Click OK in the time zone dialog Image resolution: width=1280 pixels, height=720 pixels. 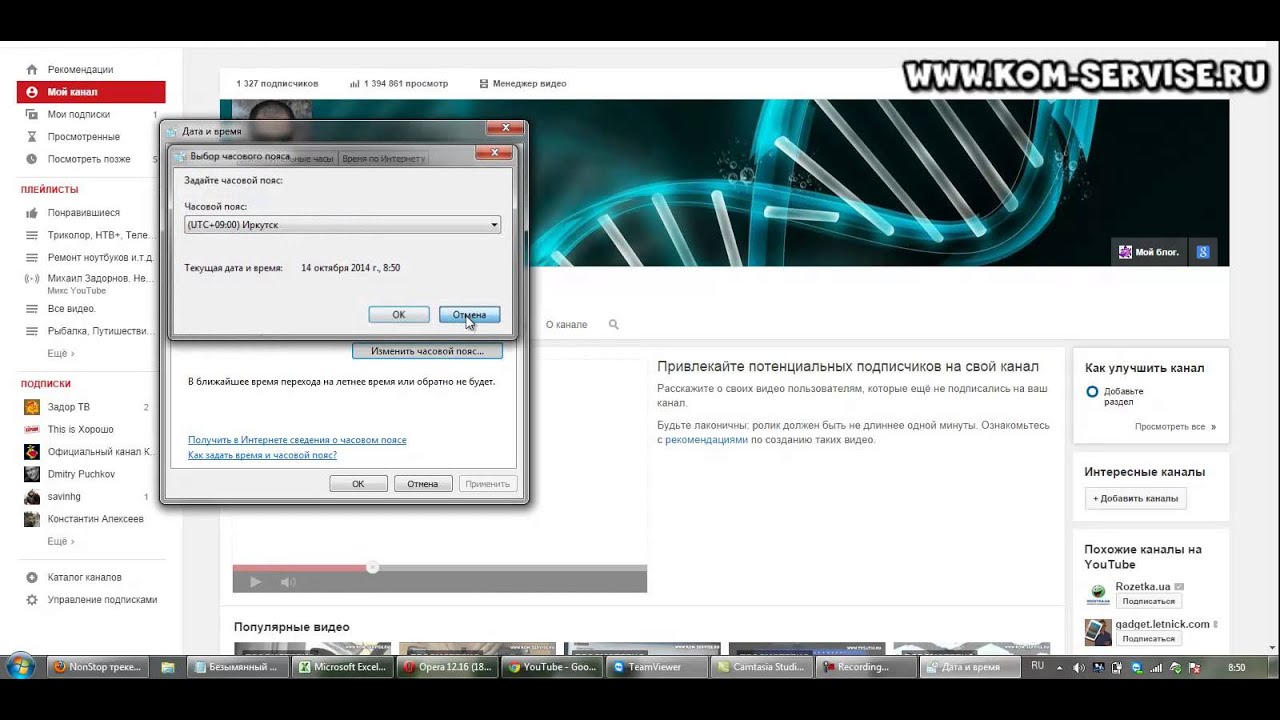399,315
